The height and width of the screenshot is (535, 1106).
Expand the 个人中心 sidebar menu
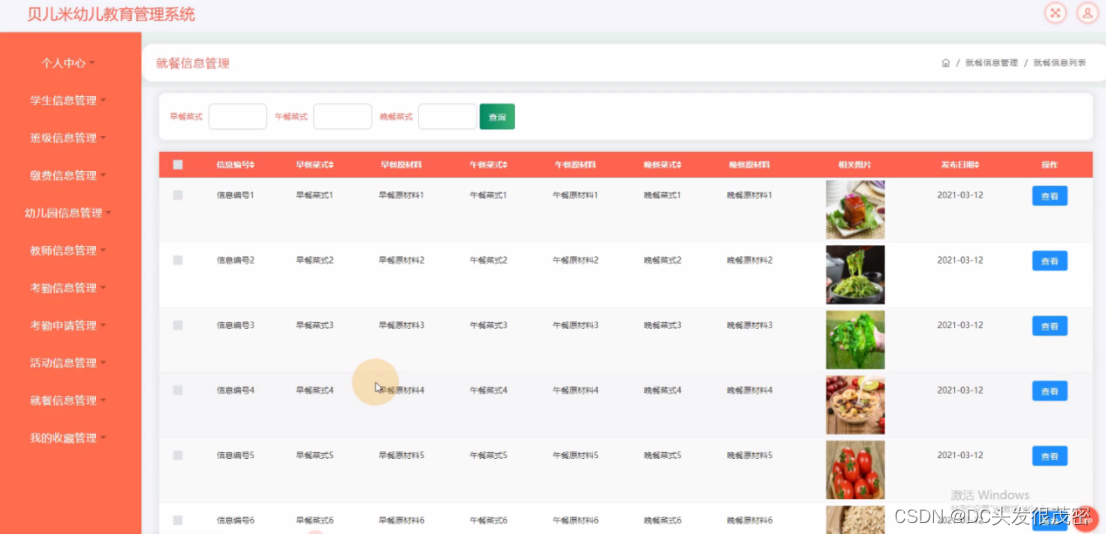click(x=68, y=63)
